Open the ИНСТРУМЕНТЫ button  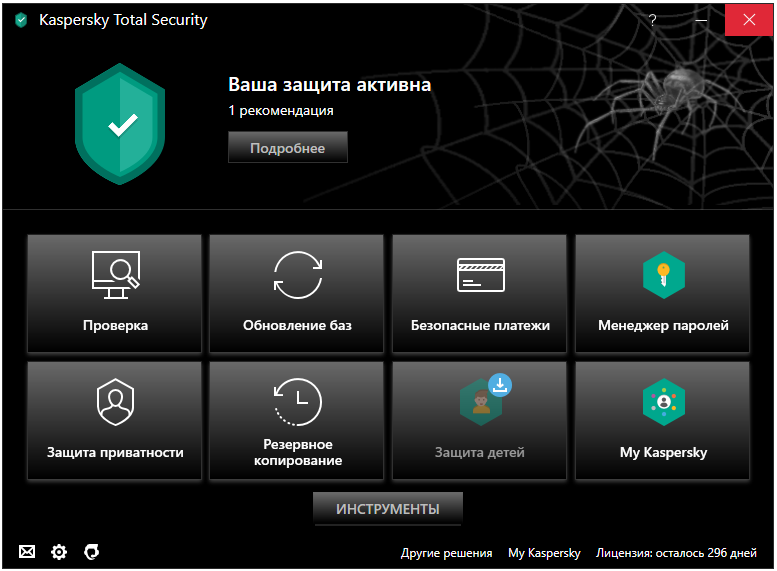(x=388, y=509)
